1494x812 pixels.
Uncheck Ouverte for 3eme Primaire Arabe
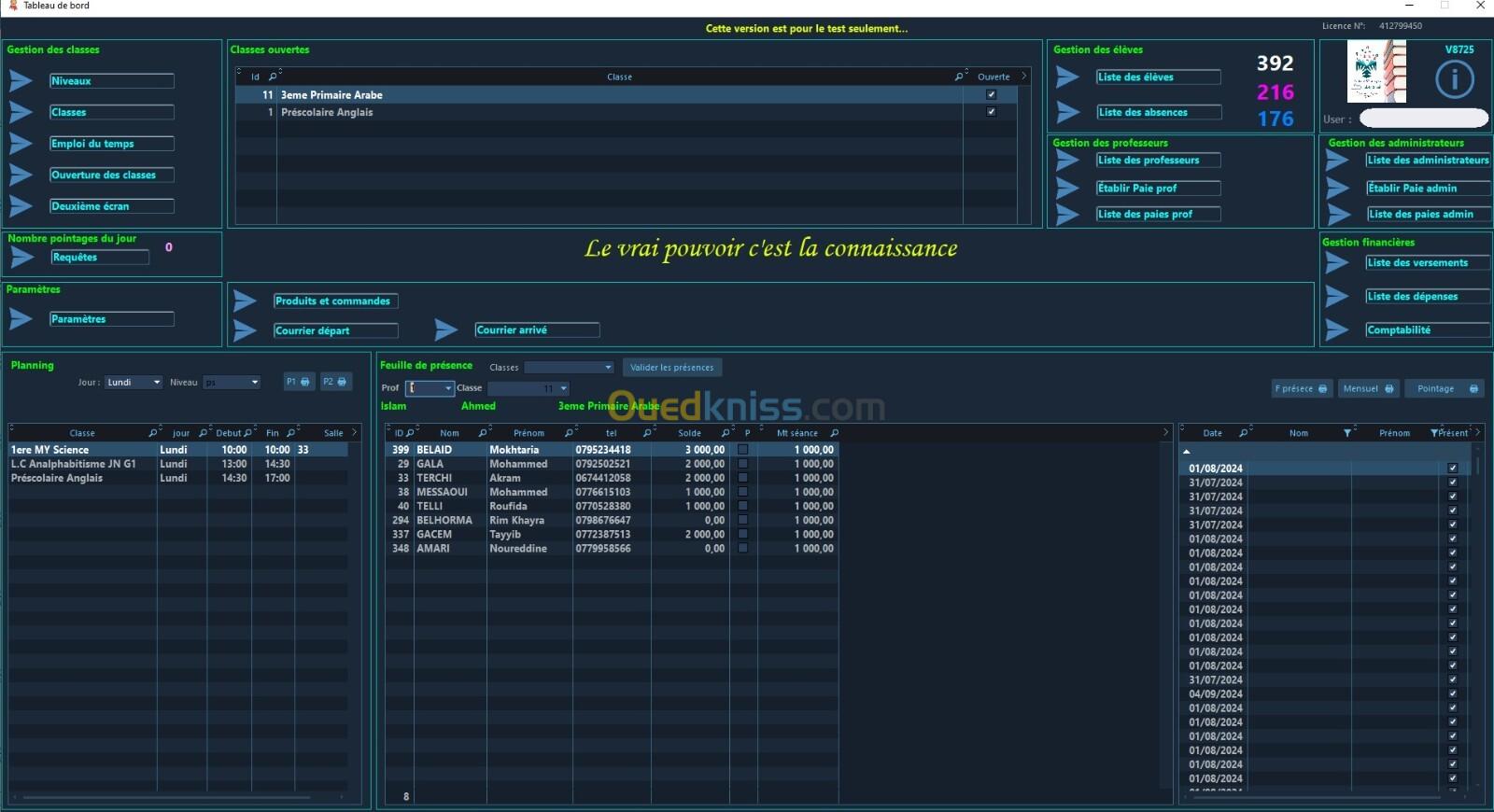coord(991,94)
